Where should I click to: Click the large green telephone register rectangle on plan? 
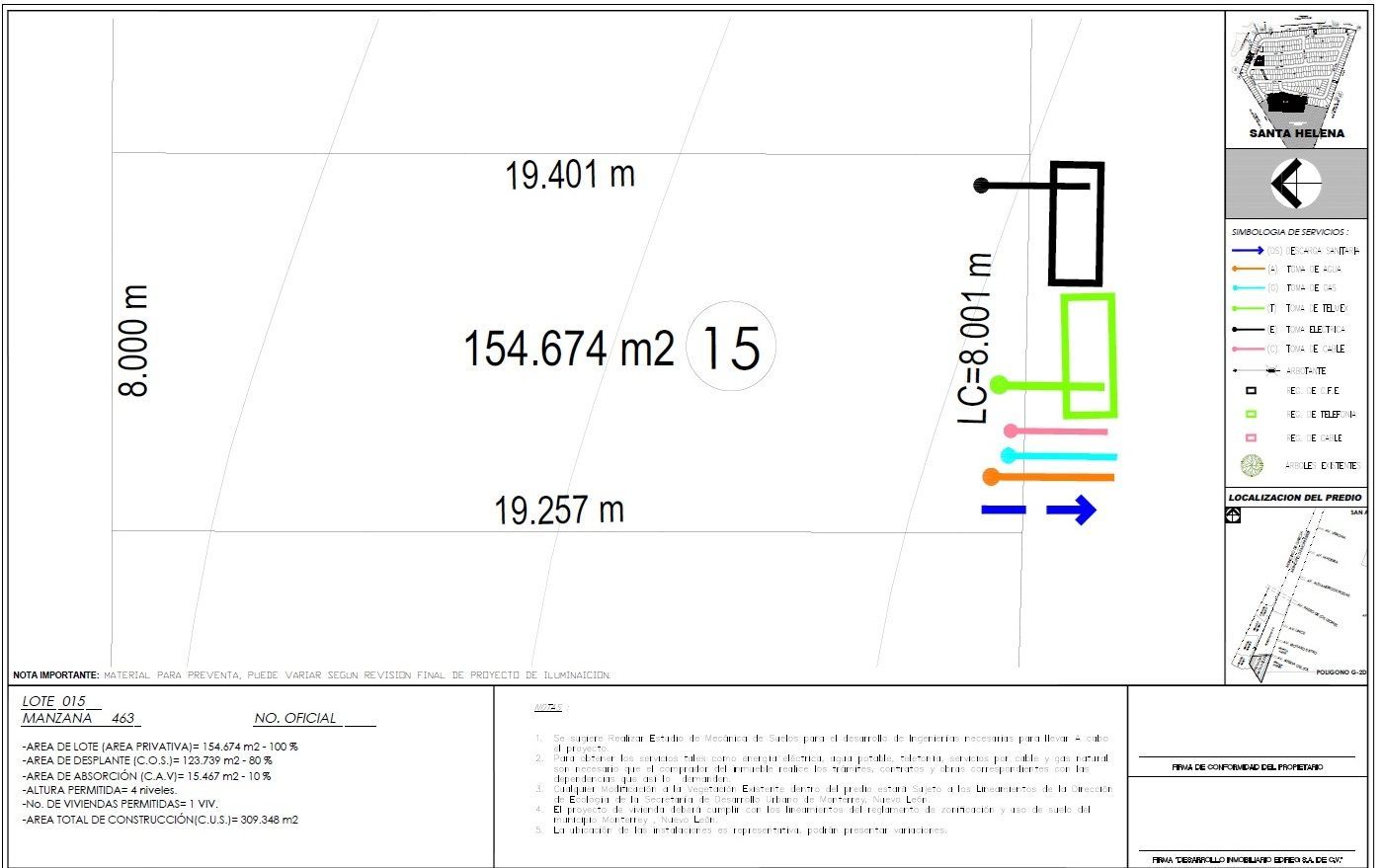coord(1089,355)
